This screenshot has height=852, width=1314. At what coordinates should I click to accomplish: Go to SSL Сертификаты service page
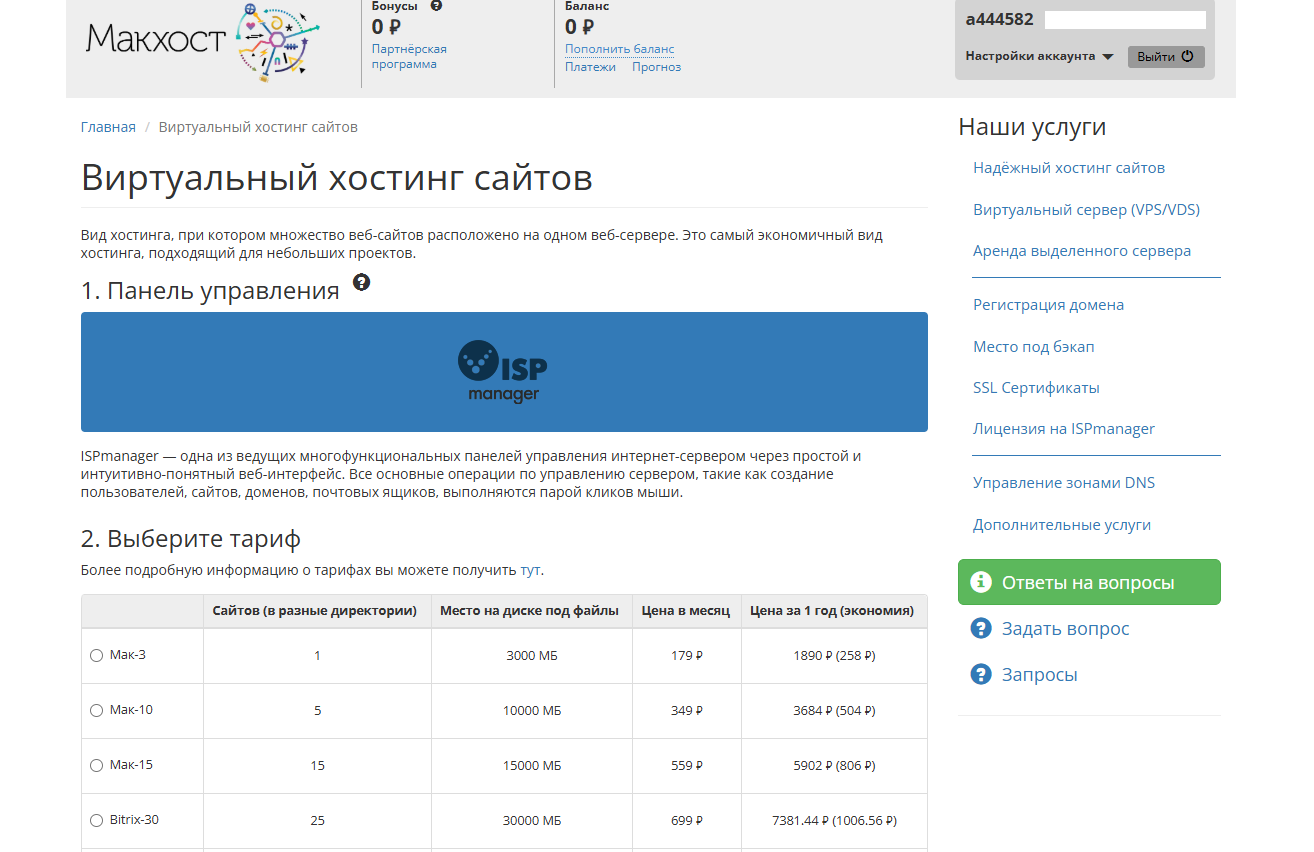(x=1036, y=388)
